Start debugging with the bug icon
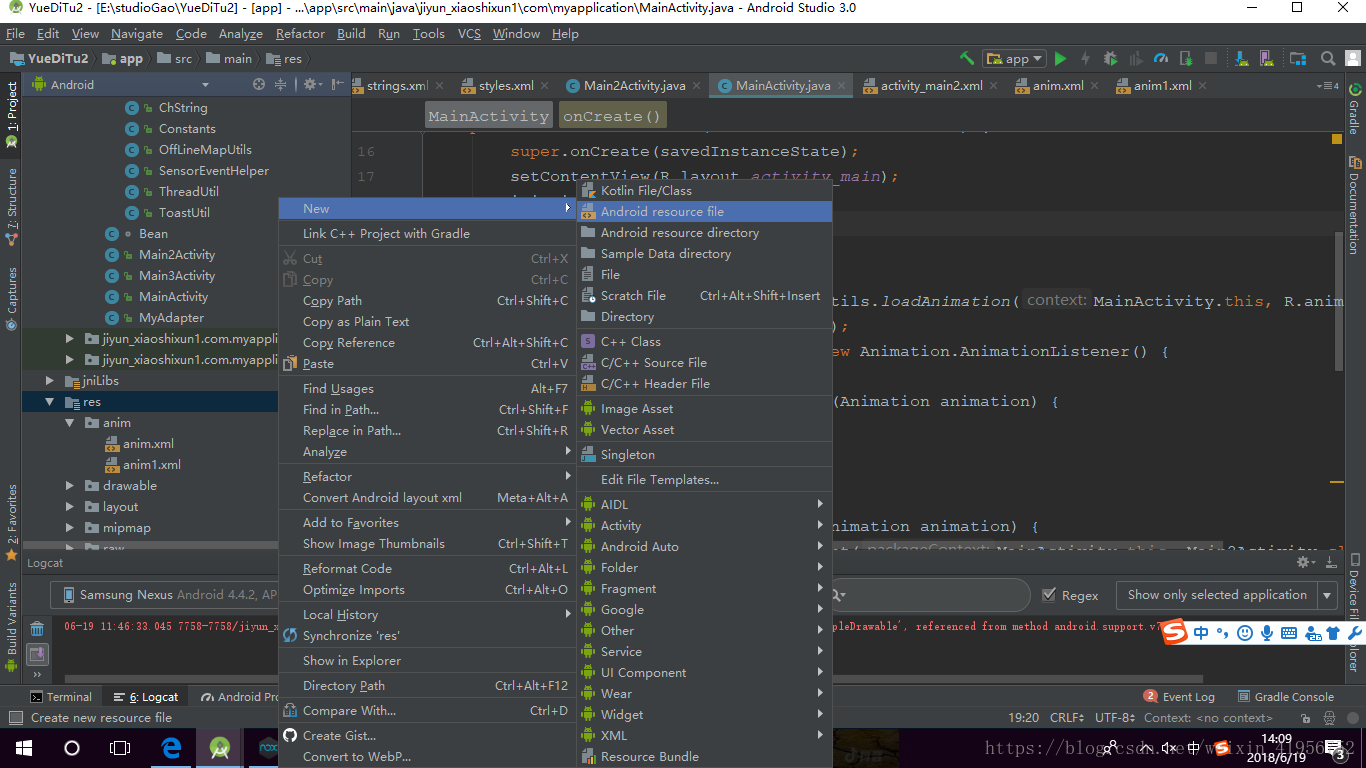This screenshot has width=1366, height=768. click(x=1111, y=59)
